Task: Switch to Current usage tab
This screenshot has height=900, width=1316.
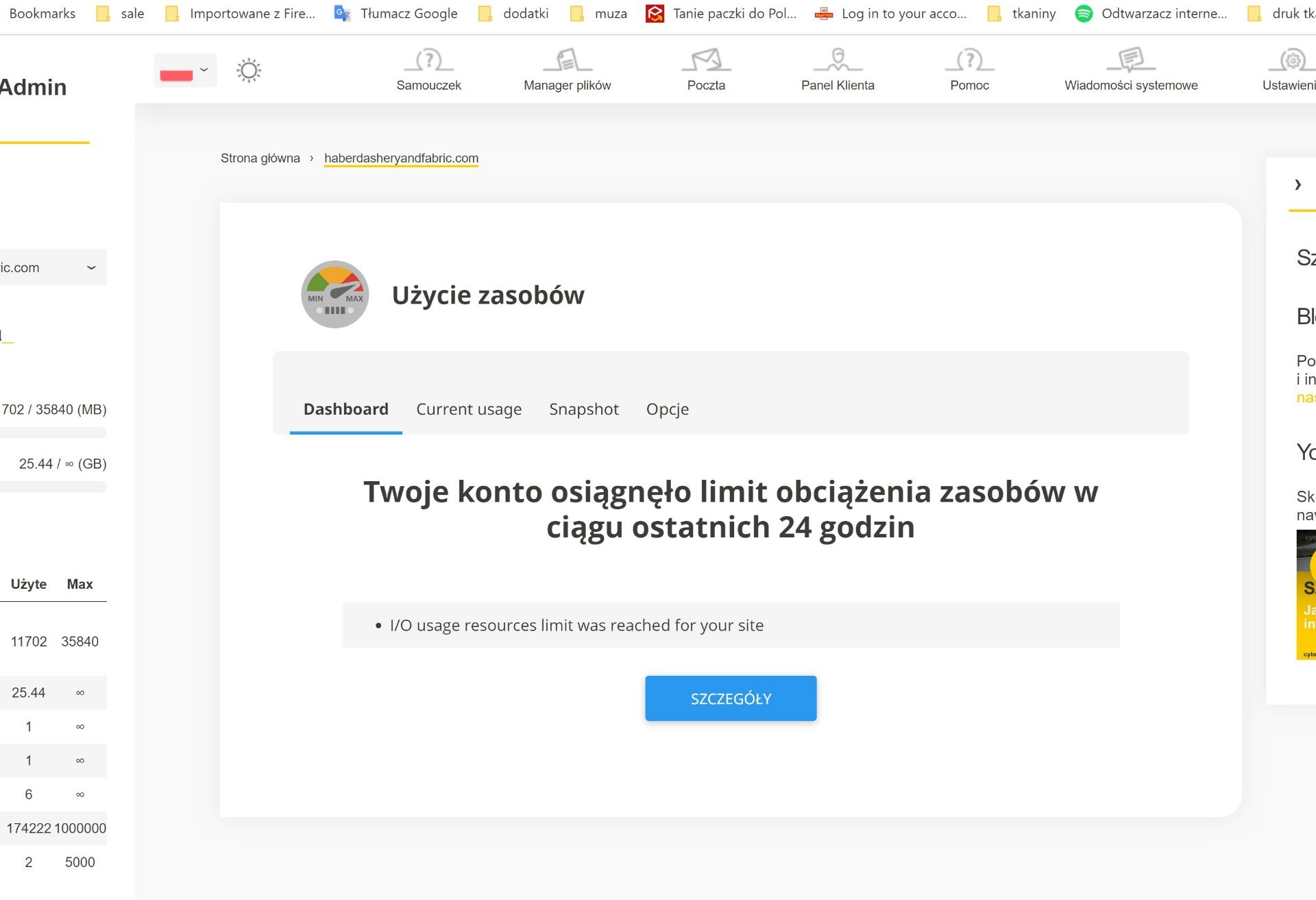Action: (469, 409)
